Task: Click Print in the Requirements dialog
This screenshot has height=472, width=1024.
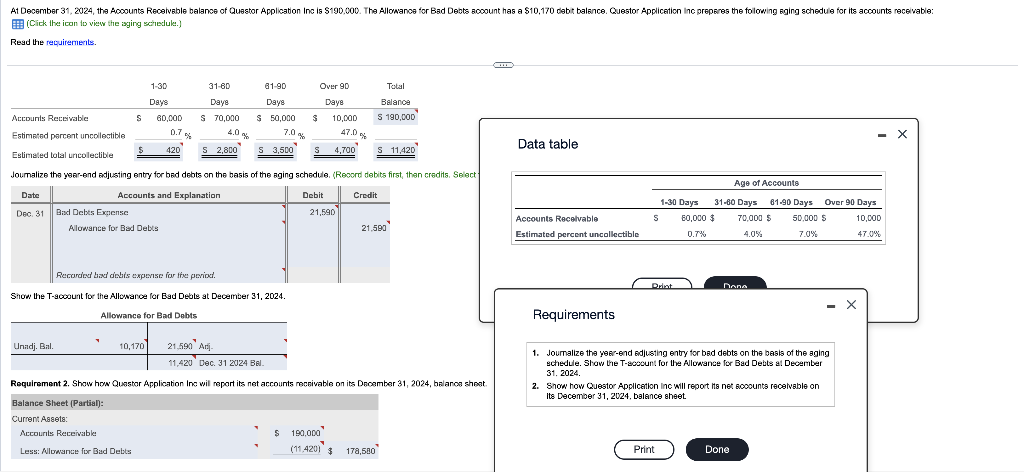Action: [x=644, y=449]
